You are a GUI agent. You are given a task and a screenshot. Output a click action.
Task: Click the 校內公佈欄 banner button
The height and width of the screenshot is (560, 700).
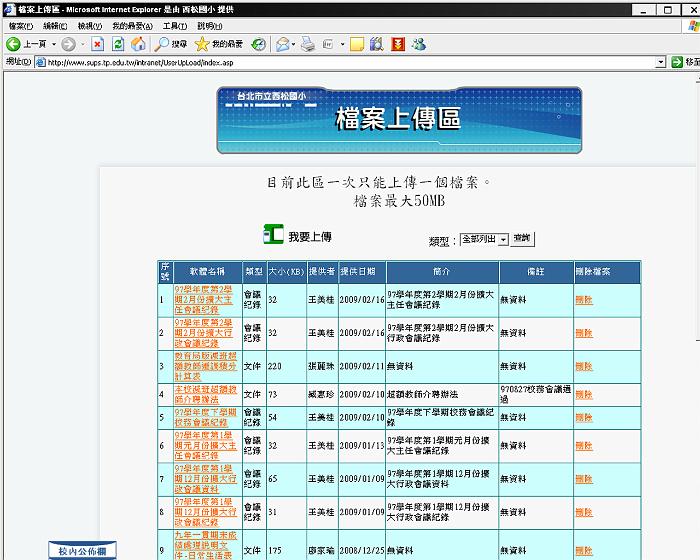[82, 551]
